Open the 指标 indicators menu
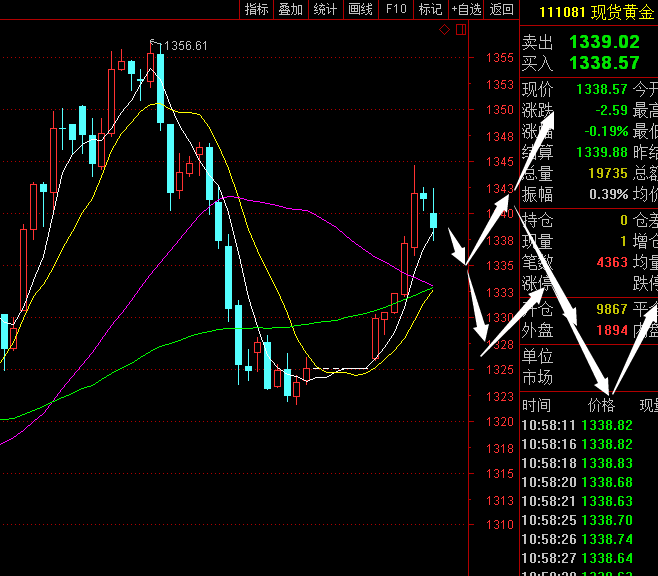Image resolution: width=658 pixels, height=576 pixels. [x=256, y=9]
